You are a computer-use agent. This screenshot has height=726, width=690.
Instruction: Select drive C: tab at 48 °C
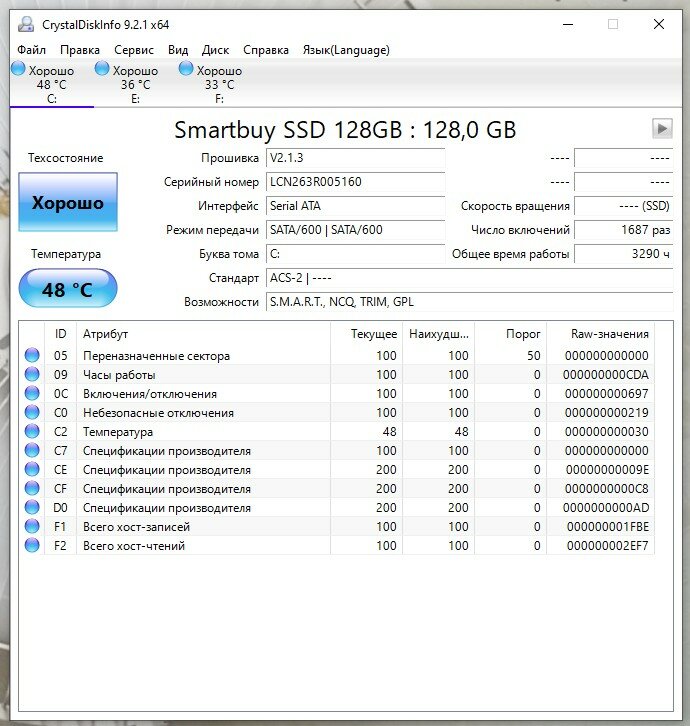pyautogui.click(x=51, y=84)
